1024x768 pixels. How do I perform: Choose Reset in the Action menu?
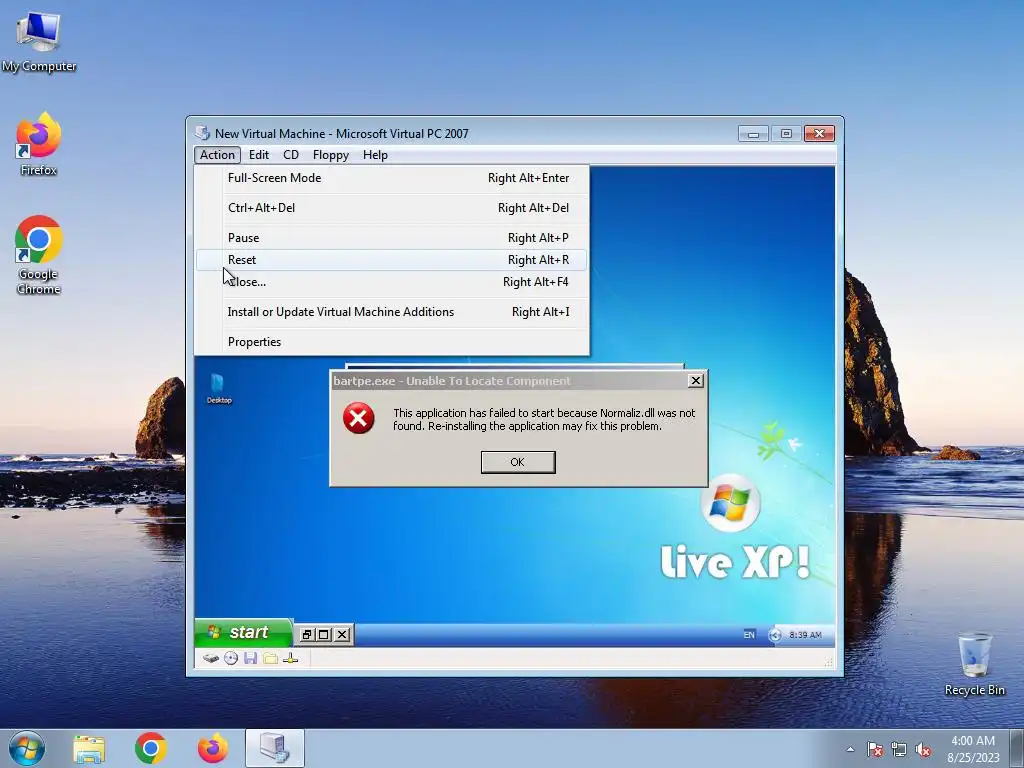coord(392,260)
